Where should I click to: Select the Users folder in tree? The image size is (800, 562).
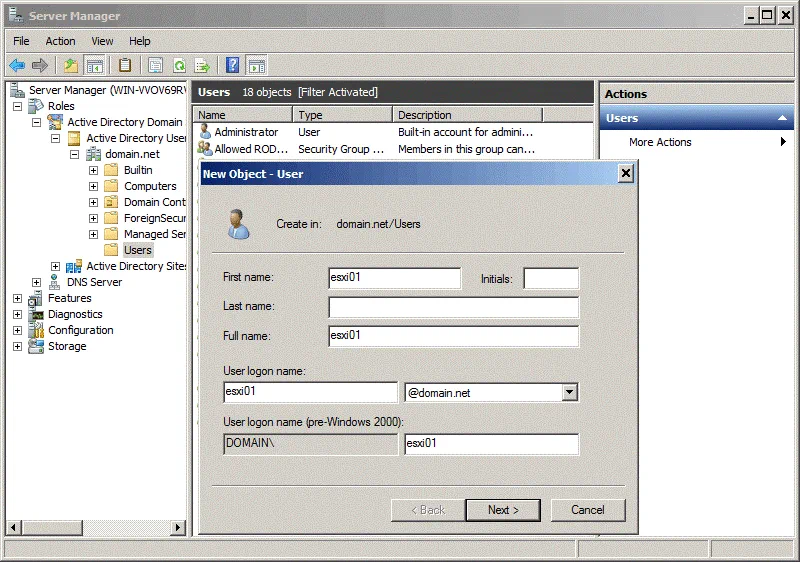[137, 250]
